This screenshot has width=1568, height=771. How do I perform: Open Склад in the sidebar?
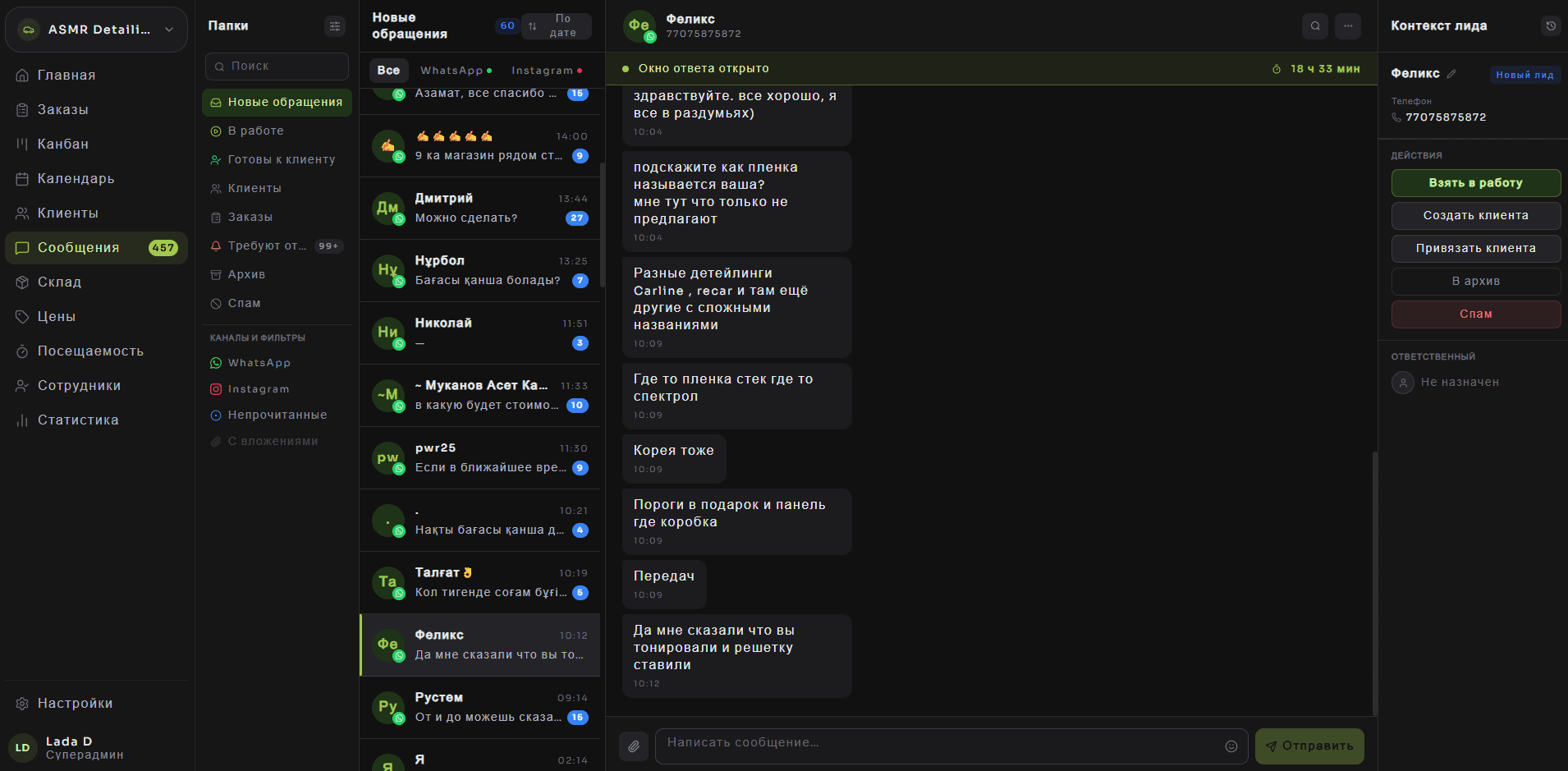97,282
